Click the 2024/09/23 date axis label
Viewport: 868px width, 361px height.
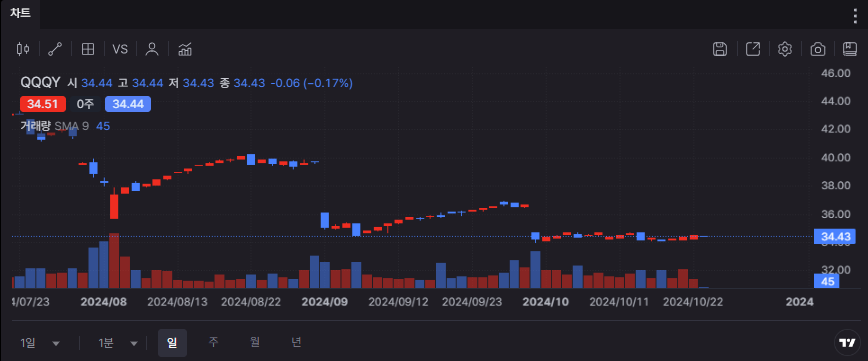[x=472, y=302]
